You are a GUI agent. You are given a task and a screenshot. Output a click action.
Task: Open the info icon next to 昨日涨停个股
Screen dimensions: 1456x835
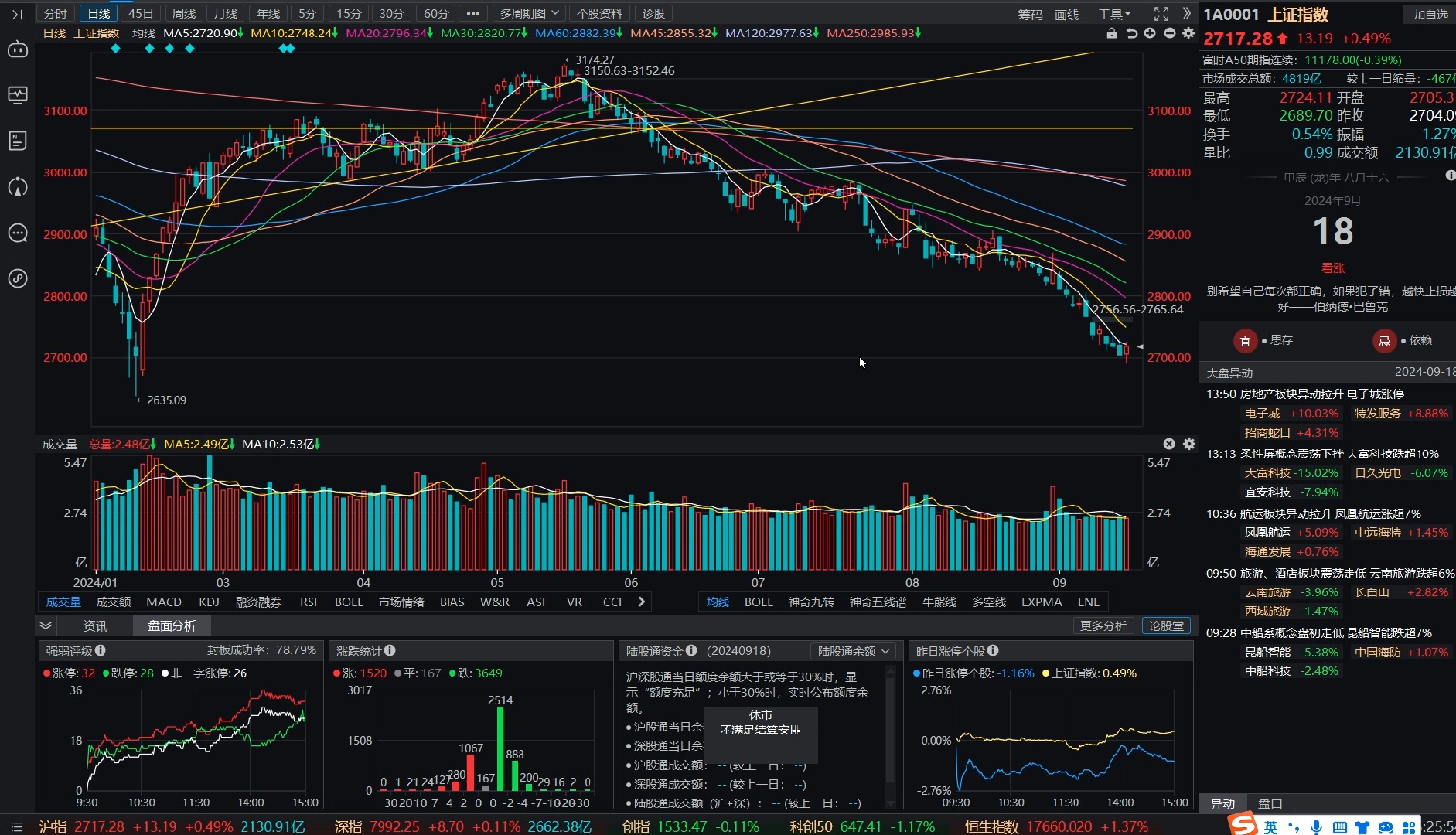point(993,650)
